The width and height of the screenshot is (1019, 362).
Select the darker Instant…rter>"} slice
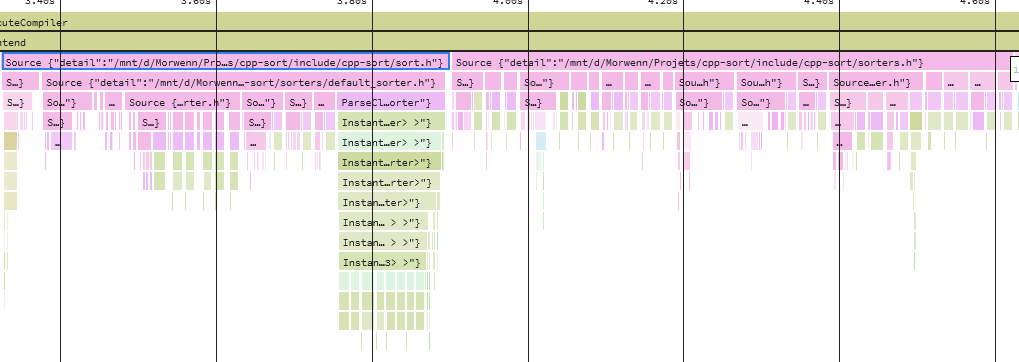click(389, 162)
